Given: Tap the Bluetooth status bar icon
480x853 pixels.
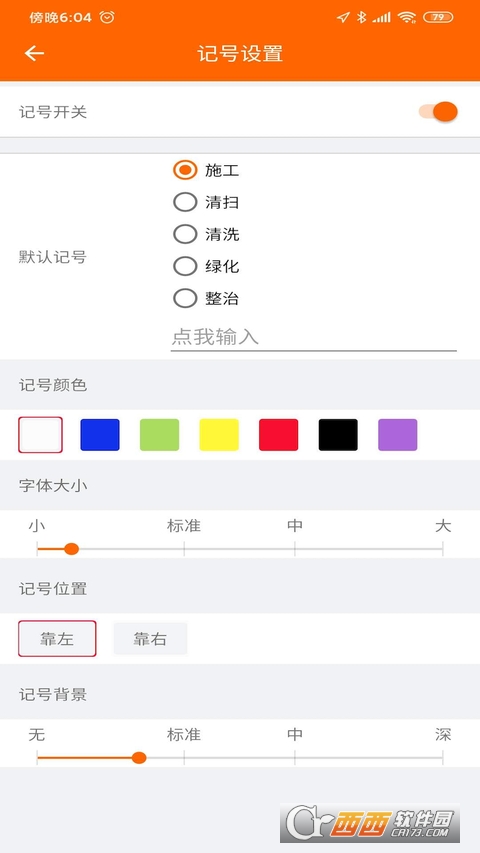Looking at the screenshot, I should (361, 17).
